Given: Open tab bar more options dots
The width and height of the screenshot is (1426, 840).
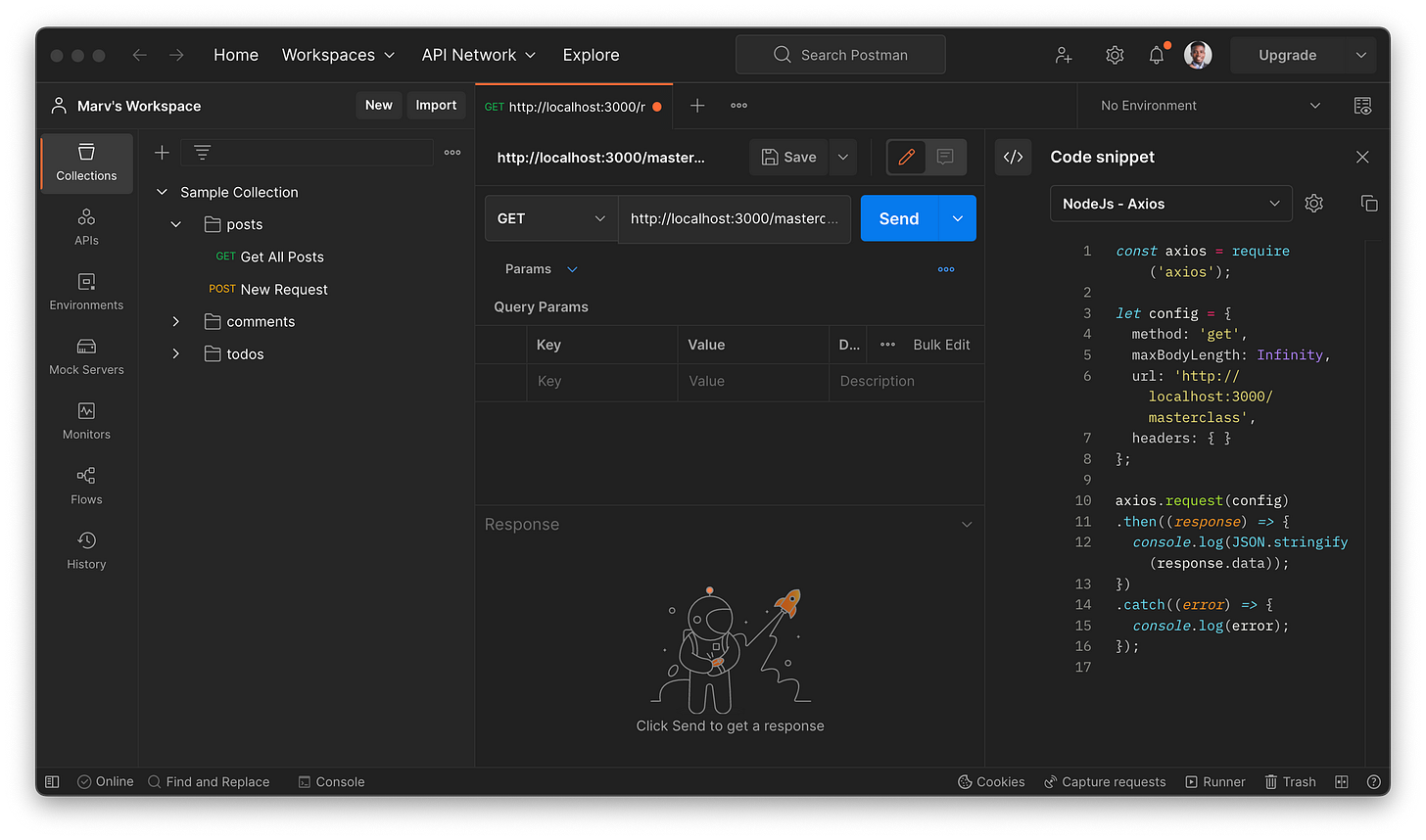Looking at the screenshot, I should (x=739, y=106).
